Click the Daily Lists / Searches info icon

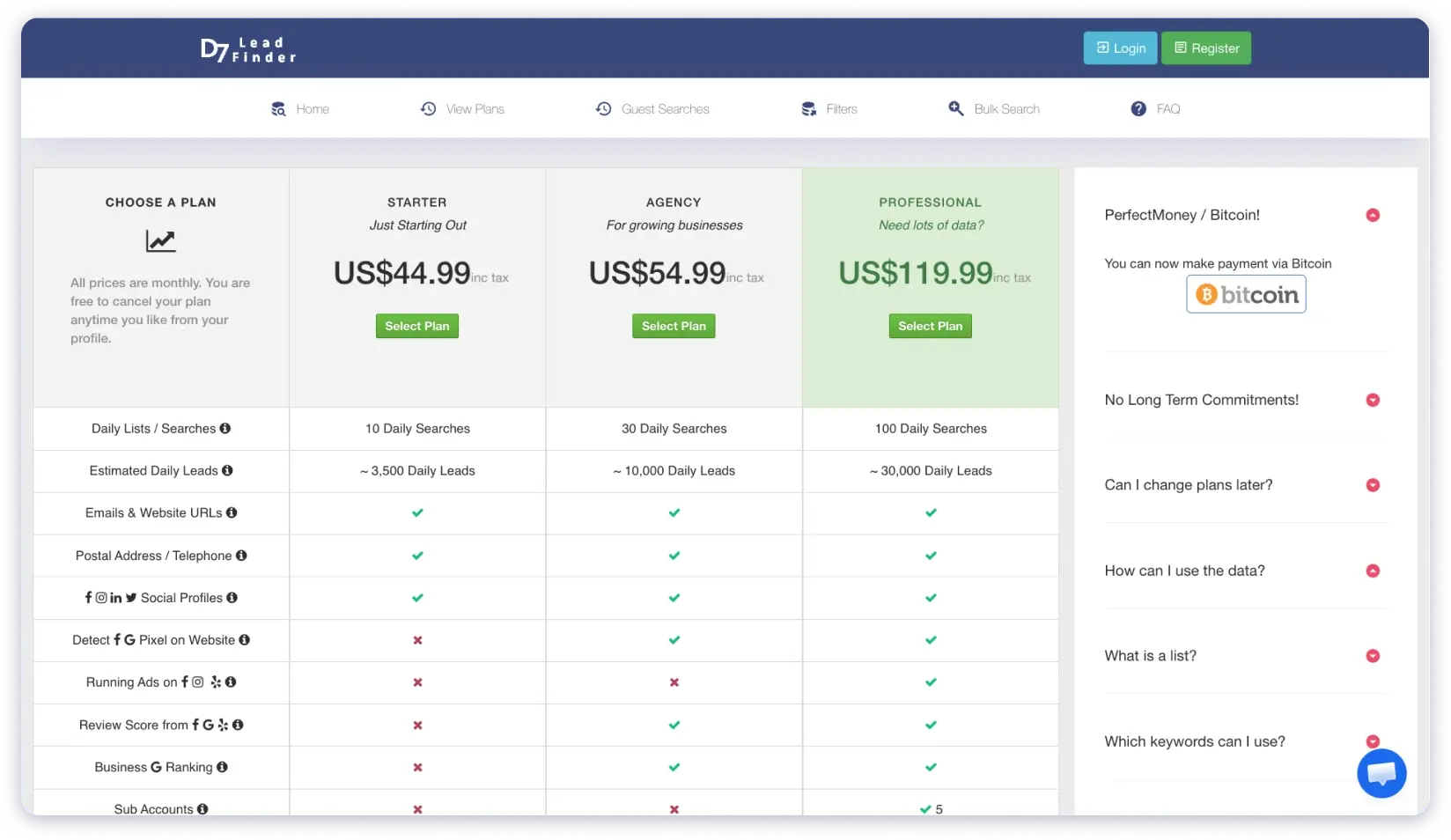tap(225, 429)
